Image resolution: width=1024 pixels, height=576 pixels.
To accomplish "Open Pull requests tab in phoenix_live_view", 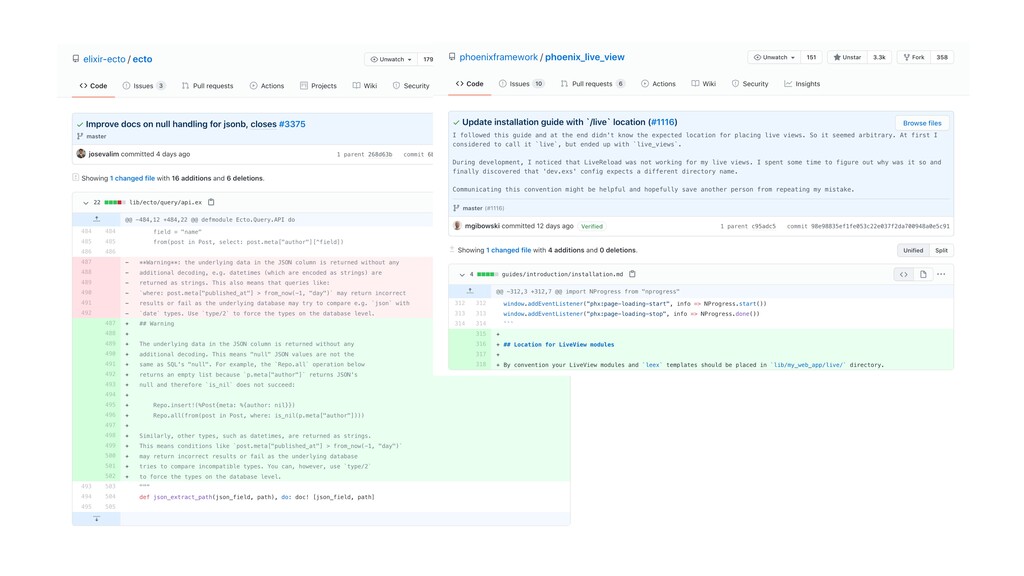I will [x=592, y=84].
